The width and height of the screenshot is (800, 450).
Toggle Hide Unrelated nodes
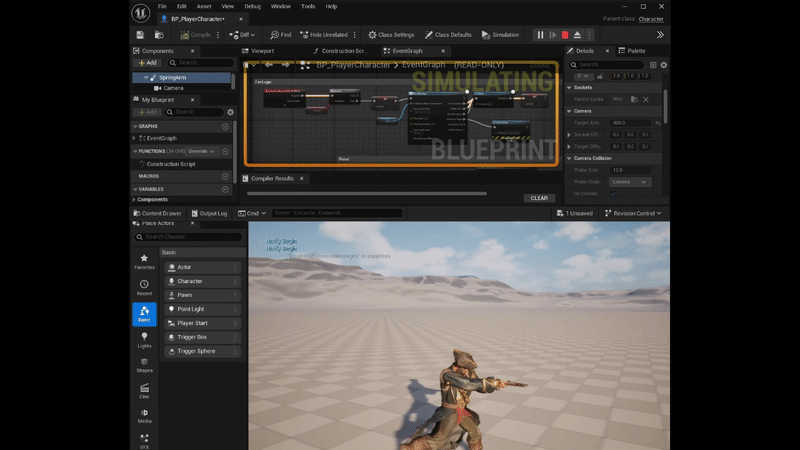[324, 35]
